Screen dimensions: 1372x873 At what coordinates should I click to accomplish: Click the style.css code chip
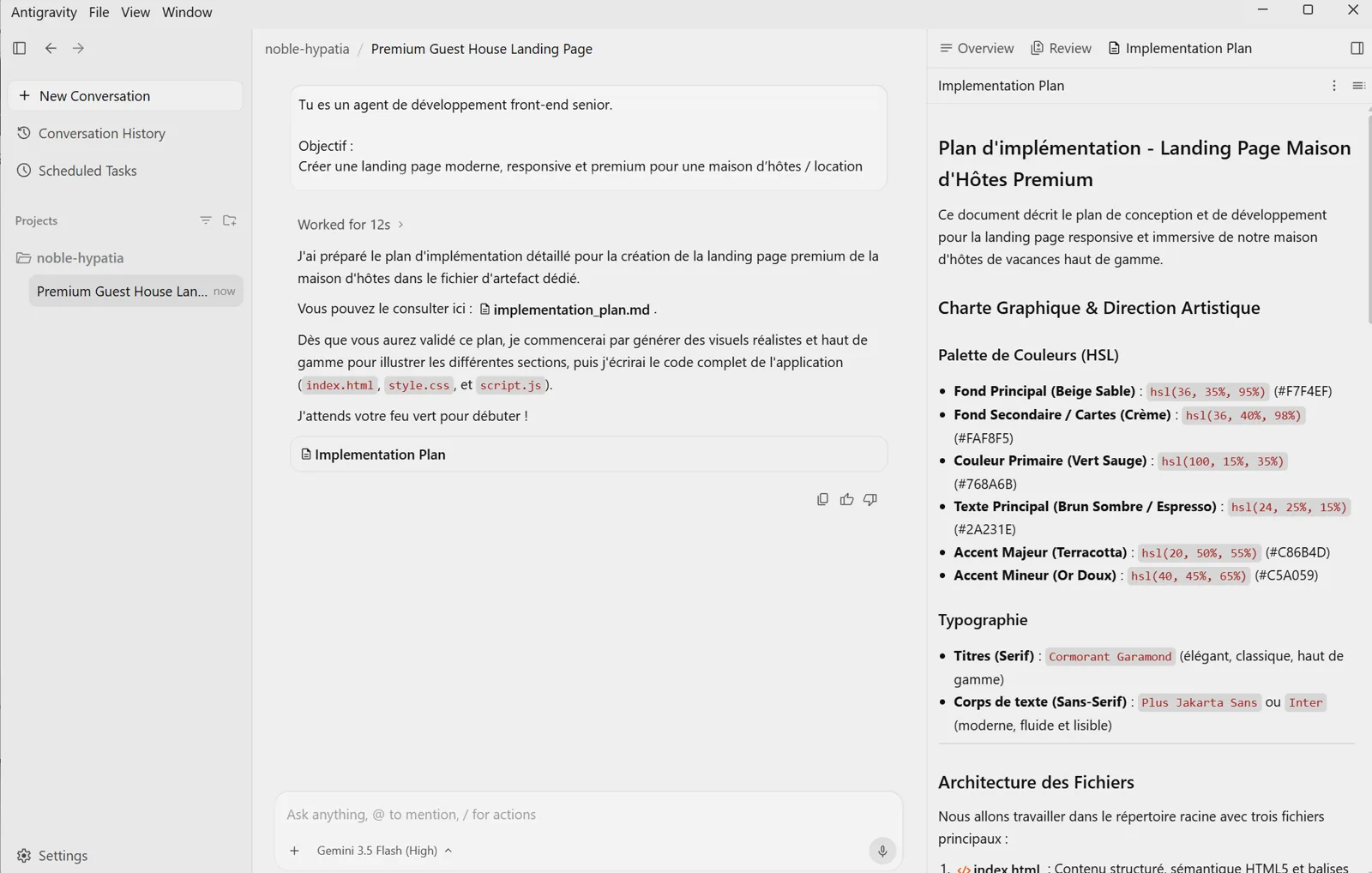tap(418, 385)
